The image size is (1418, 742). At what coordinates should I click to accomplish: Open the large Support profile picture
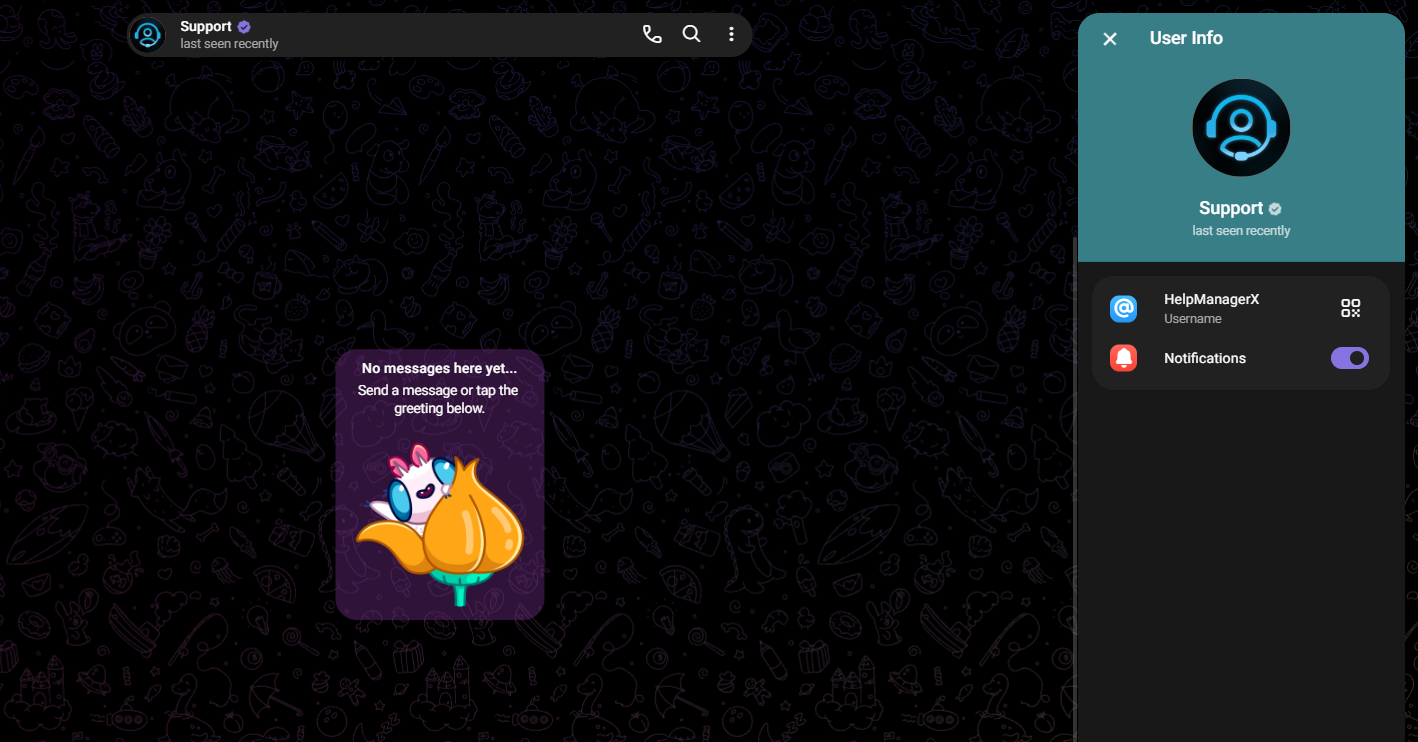pyautogui.click(x=1241, y=128)
